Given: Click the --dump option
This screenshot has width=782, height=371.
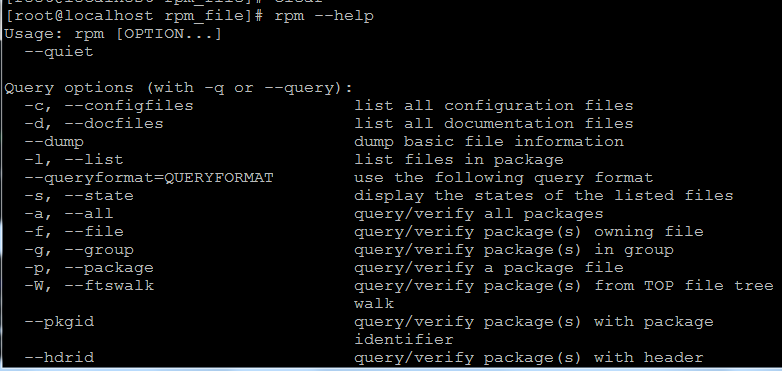Looking at the screenshot, I should point(54,142).
